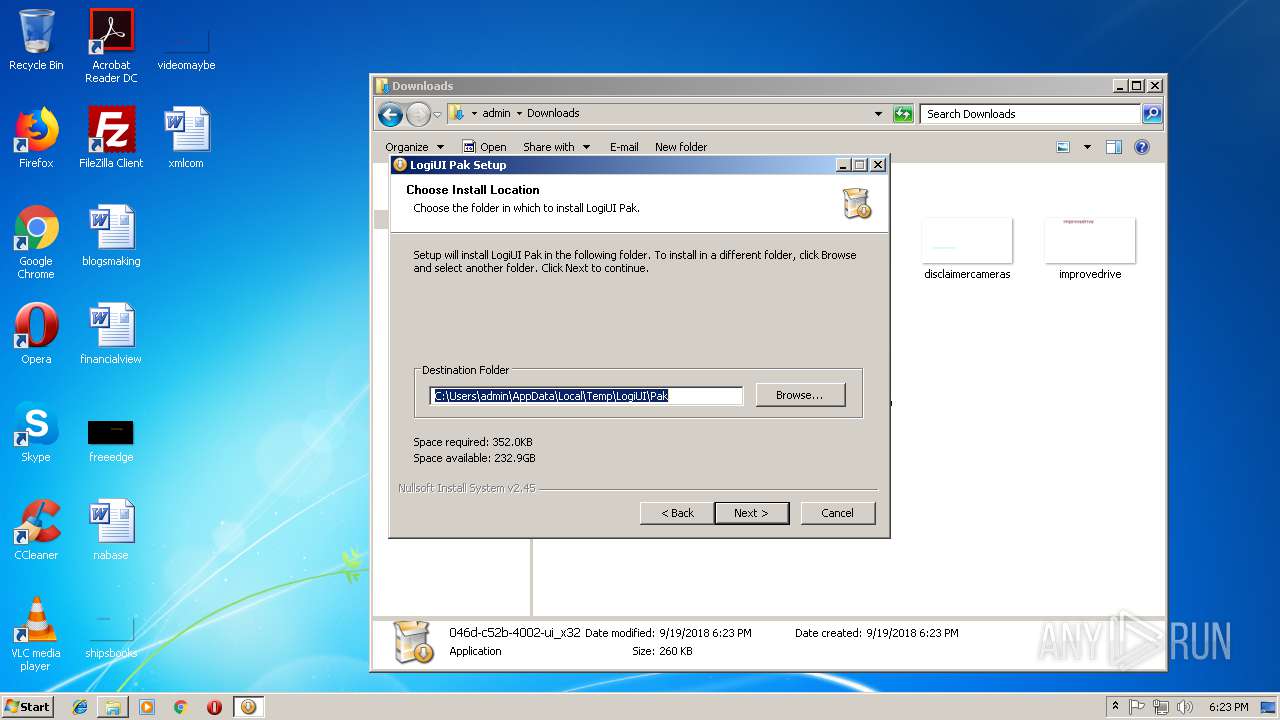Image resolution: width=1280 pixels, height=720 pixels.
Task: Select the freeedge desktop file
Action: 111,440
